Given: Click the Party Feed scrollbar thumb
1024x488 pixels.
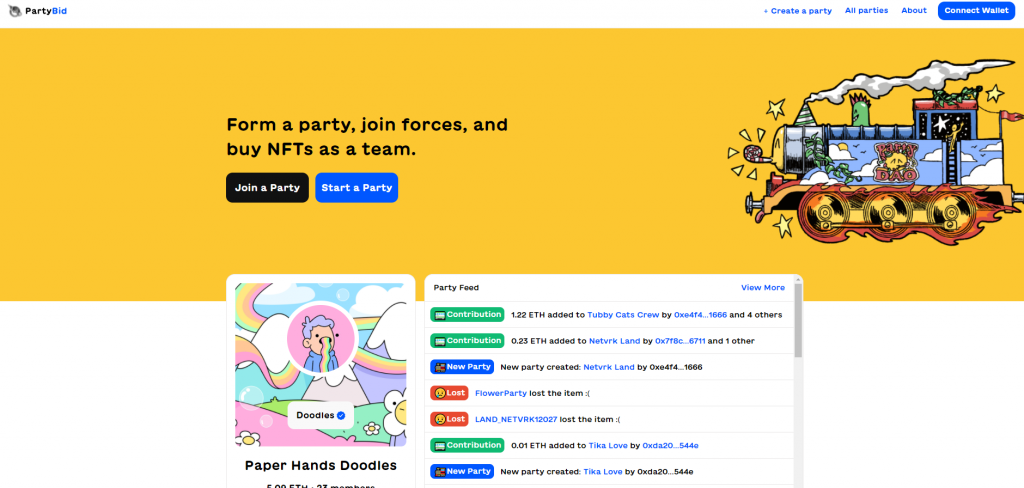Looking at the screenshot, I should [798, 321].
